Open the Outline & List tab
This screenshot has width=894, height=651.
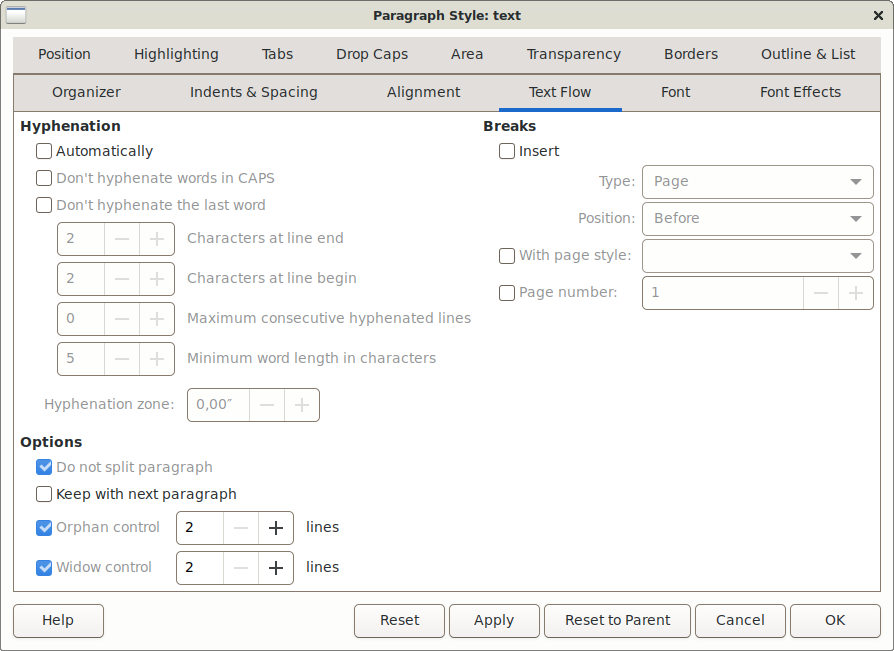pos(808,54)
